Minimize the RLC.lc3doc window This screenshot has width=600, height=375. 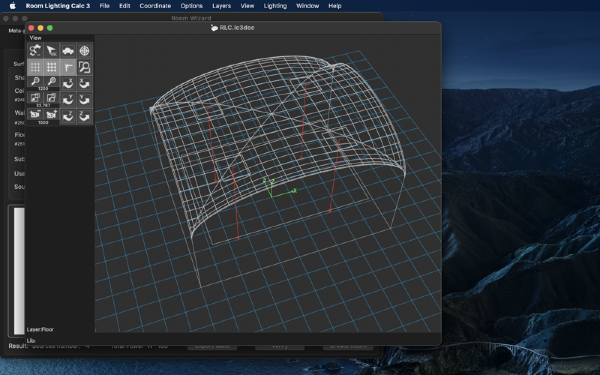(x=41, y=28)
